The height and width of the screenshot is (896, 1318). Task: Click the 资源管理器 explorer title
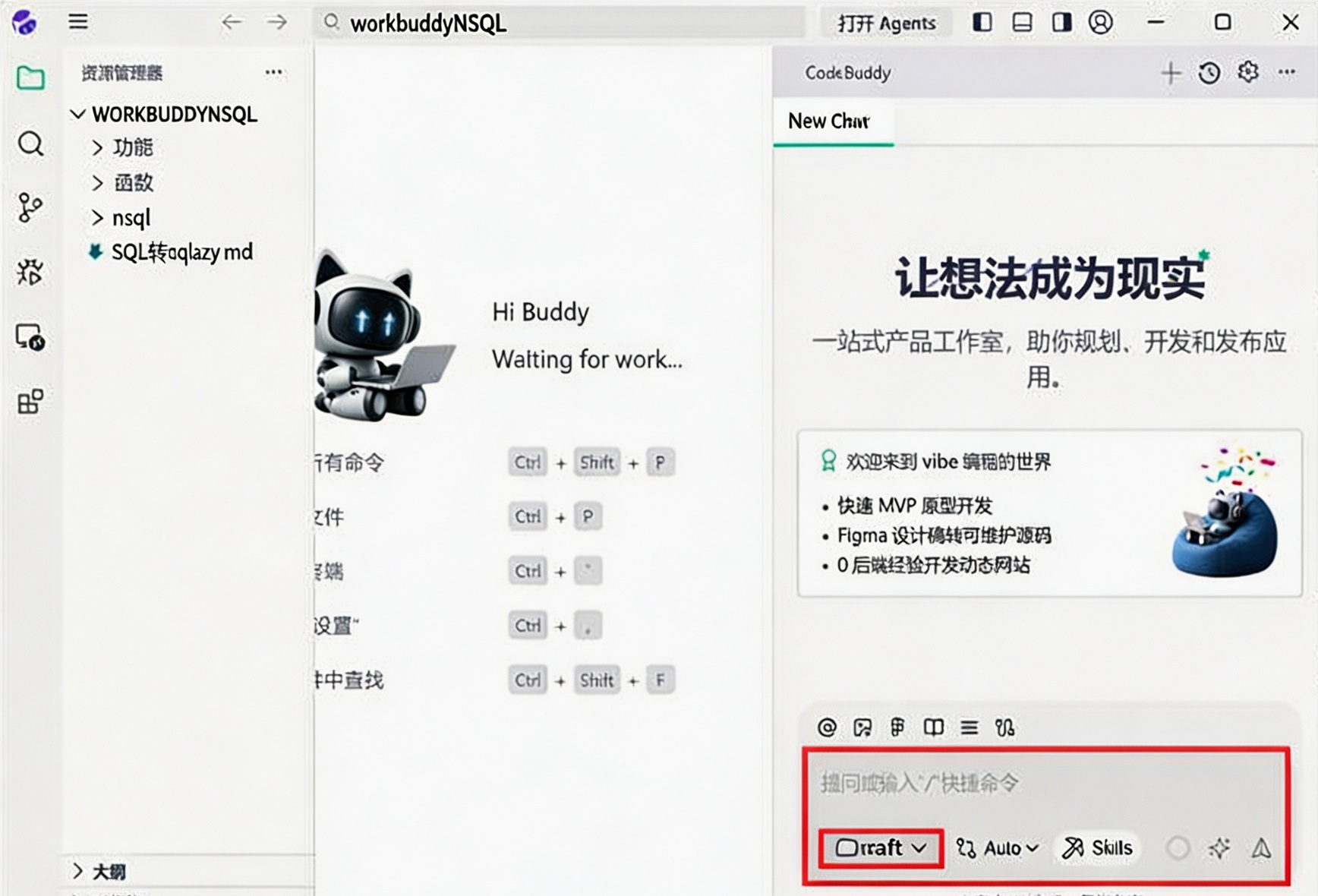pyautogui.click(x=121, y=73)
